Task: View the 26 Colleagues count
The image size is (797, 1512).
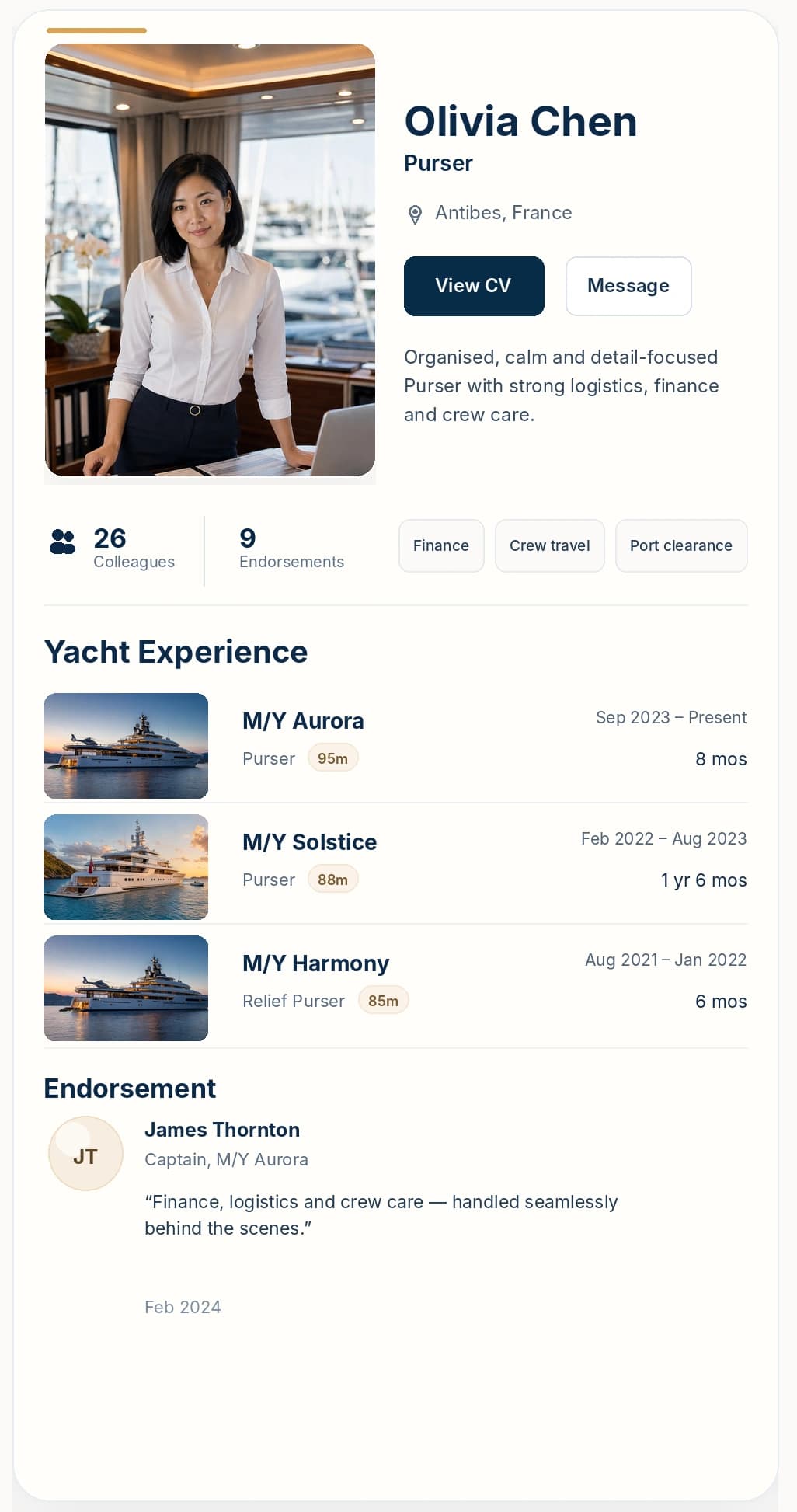Action: tap(134, 549)
